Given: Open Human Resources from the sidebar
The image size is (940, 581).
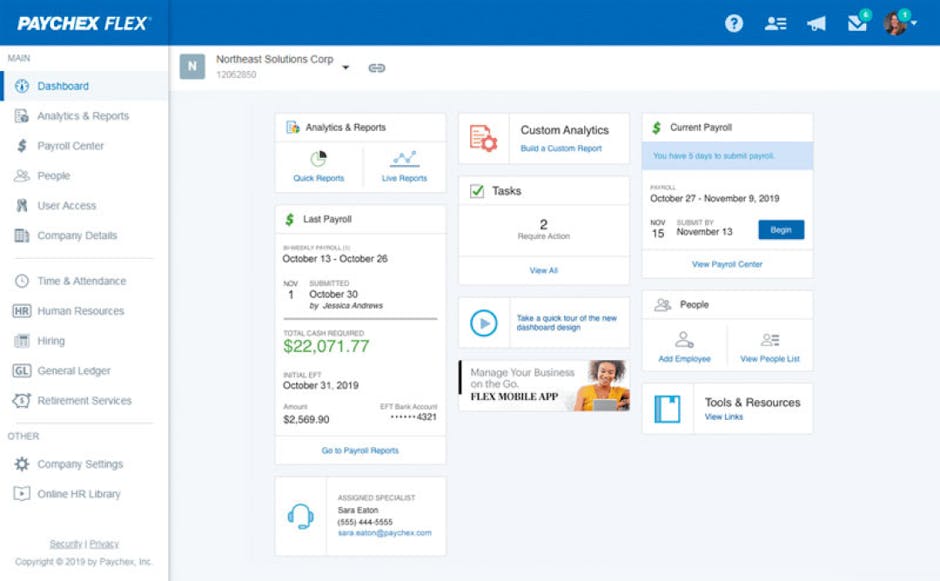Looking at the screenshot, I should click(x=83, y=310).
